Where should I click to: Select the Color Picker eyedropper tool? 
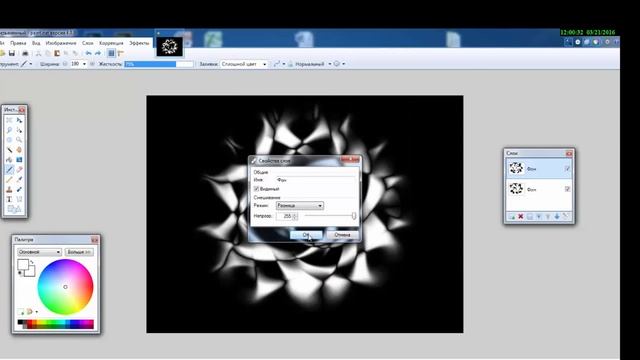[x=19, y=180]
